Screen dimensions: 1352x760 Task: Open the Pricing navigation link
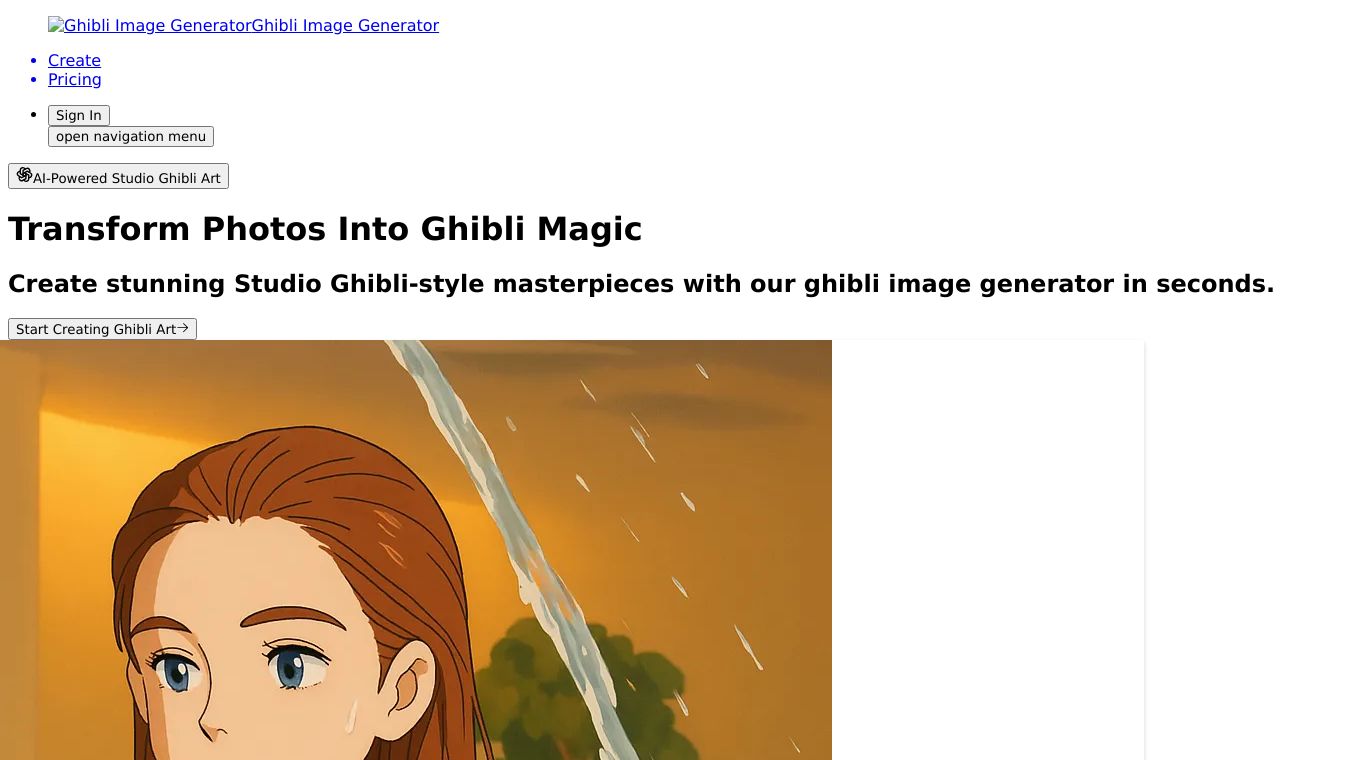(x=75, y=79)
